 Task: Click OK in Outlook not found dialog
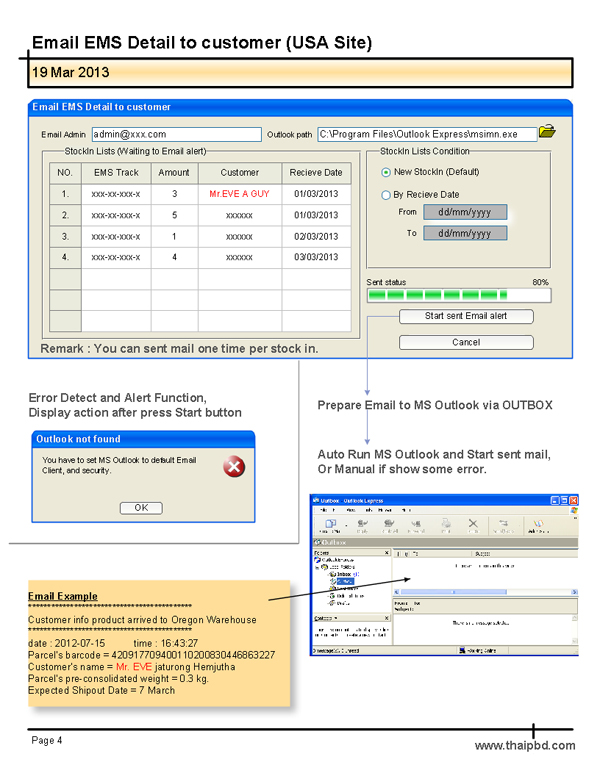point(141,508)
